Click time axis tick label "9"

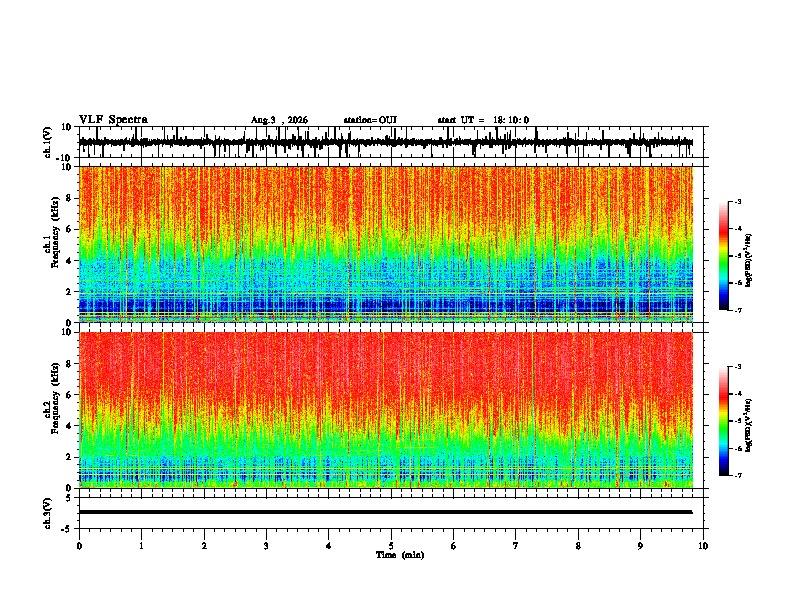[x=640, y=546]
